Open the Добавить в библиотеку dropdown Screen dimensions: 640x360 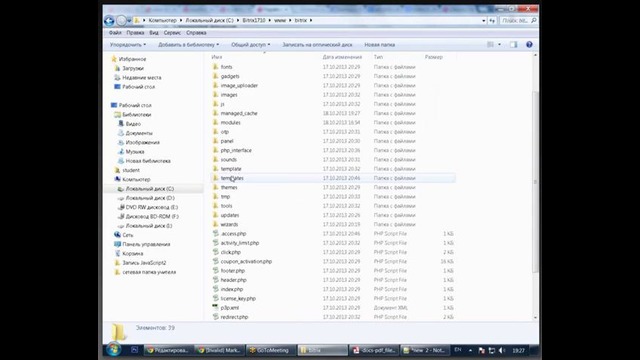tap(189, 45)
